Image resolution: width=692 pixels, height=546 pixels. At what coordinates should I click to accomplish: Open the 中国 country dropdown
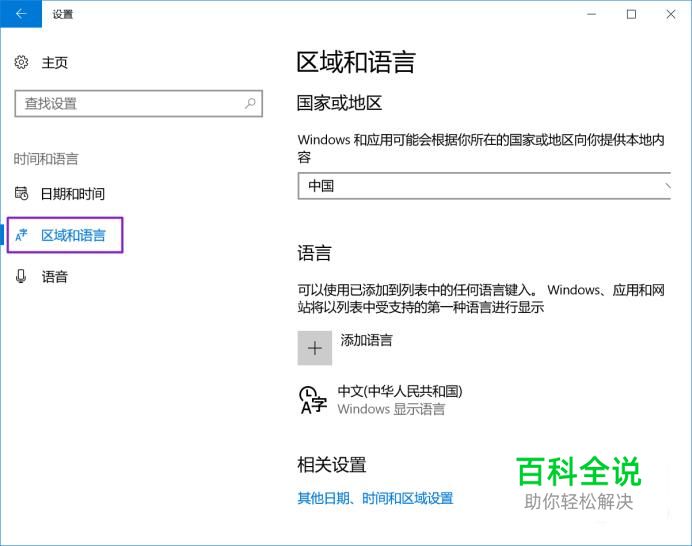pyautogui.click(x=484, y=186)
